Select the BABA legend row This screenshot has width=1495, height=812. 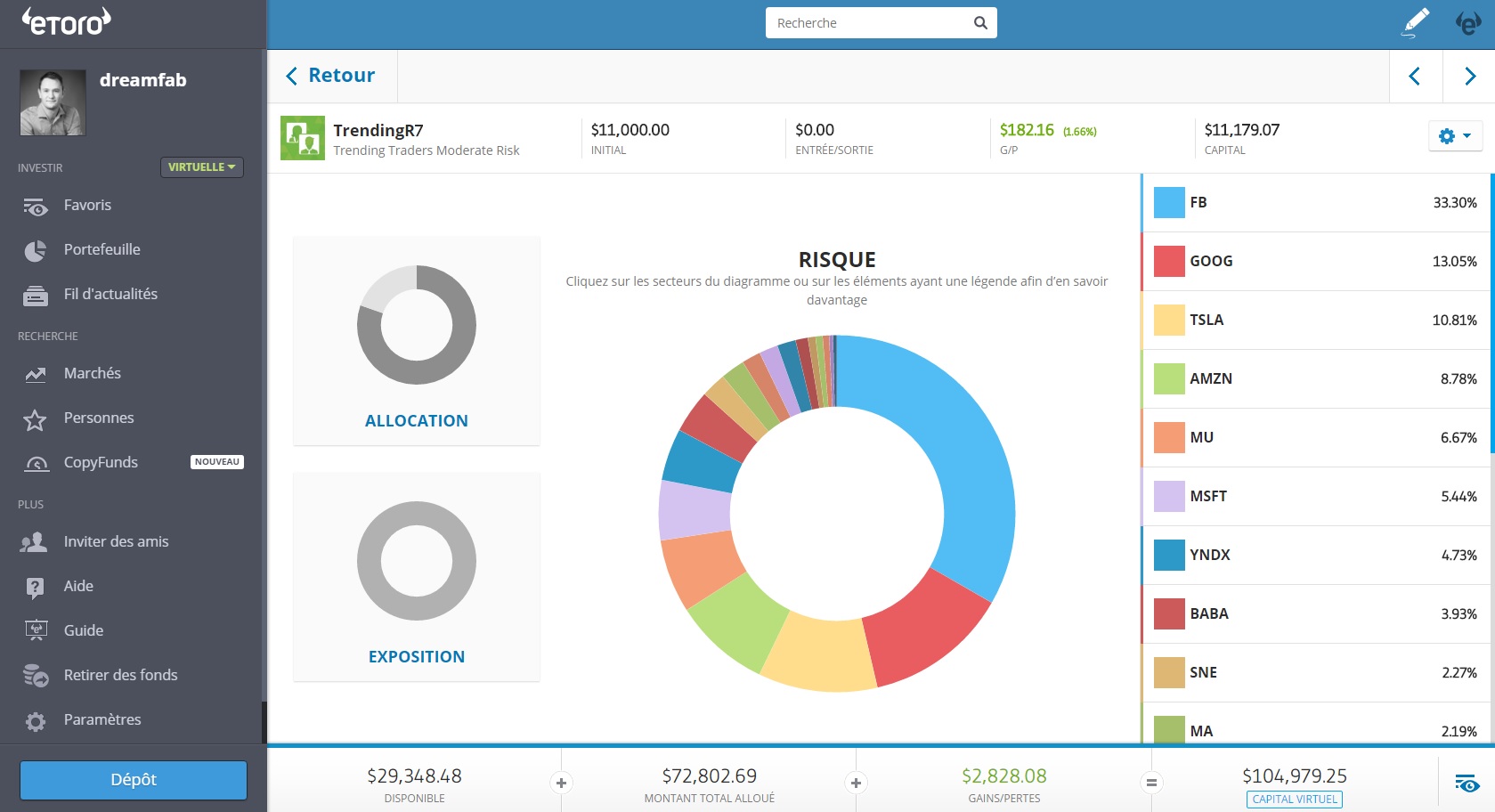coord(1316,614)
